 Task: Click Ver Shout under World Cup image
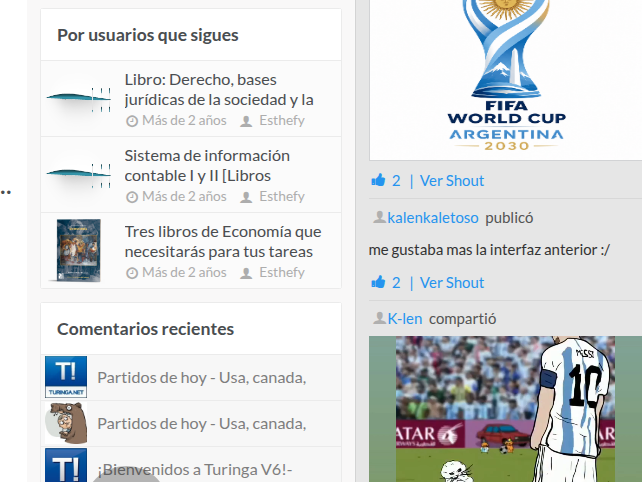[x=452, y=181]
